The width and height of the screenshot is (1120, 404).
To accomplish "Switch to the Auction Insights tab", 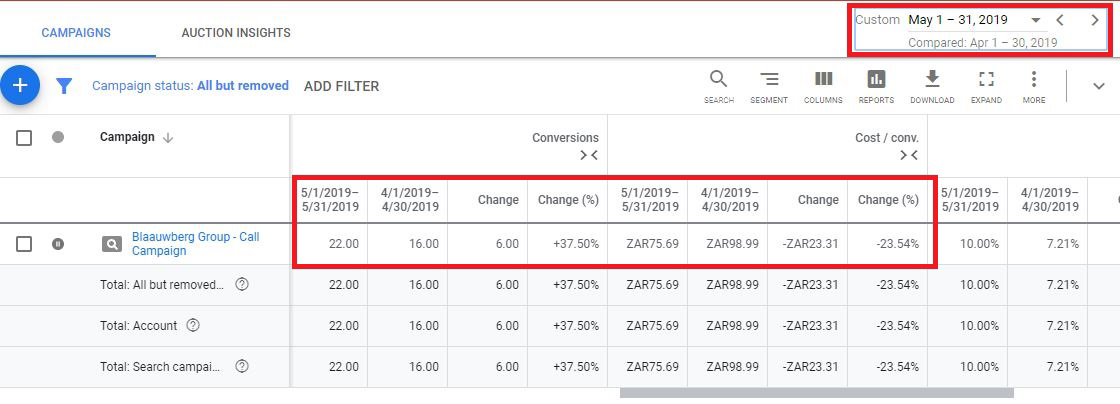I will tap(236, 33).
